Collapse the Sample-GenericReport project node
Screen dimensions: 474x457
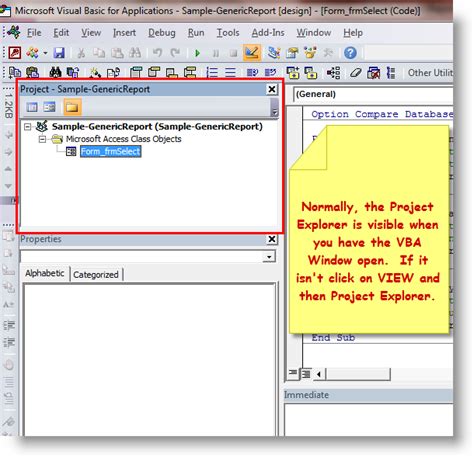tap(28, 126)
